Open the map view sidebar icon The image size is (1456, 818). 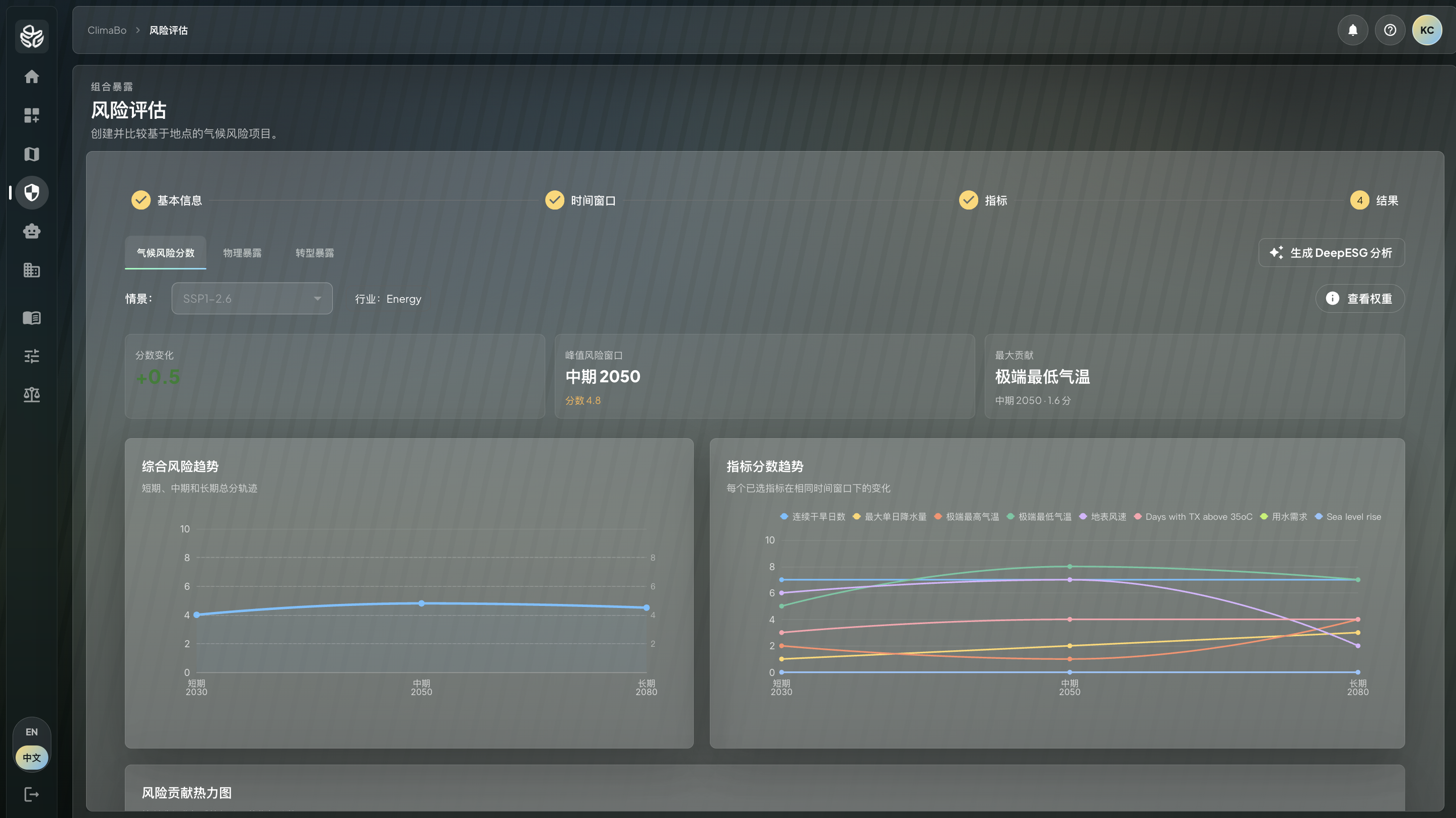pyautogui.click(x=32, y=154)
